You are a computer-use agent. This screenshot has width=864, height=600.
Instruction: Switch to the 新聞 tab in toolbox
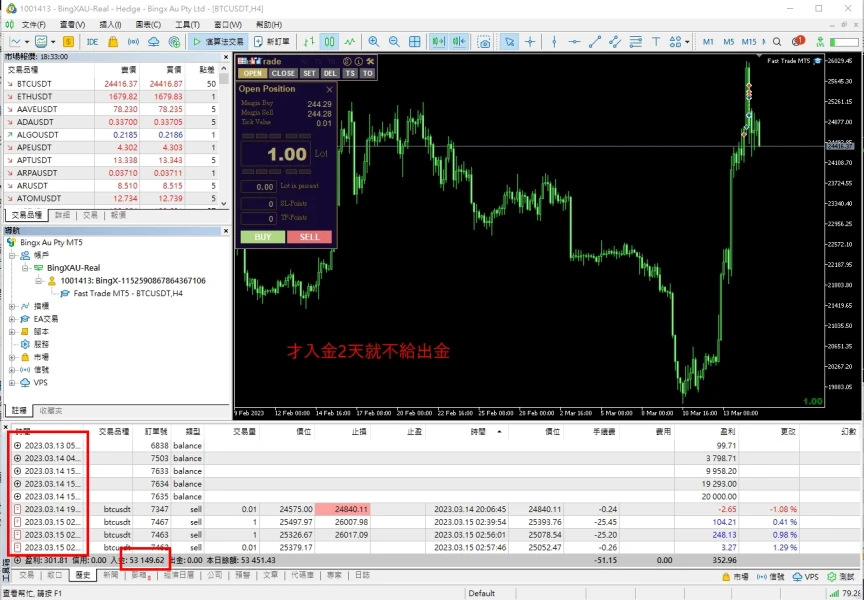pyautogui.click(x=112, y=575)
